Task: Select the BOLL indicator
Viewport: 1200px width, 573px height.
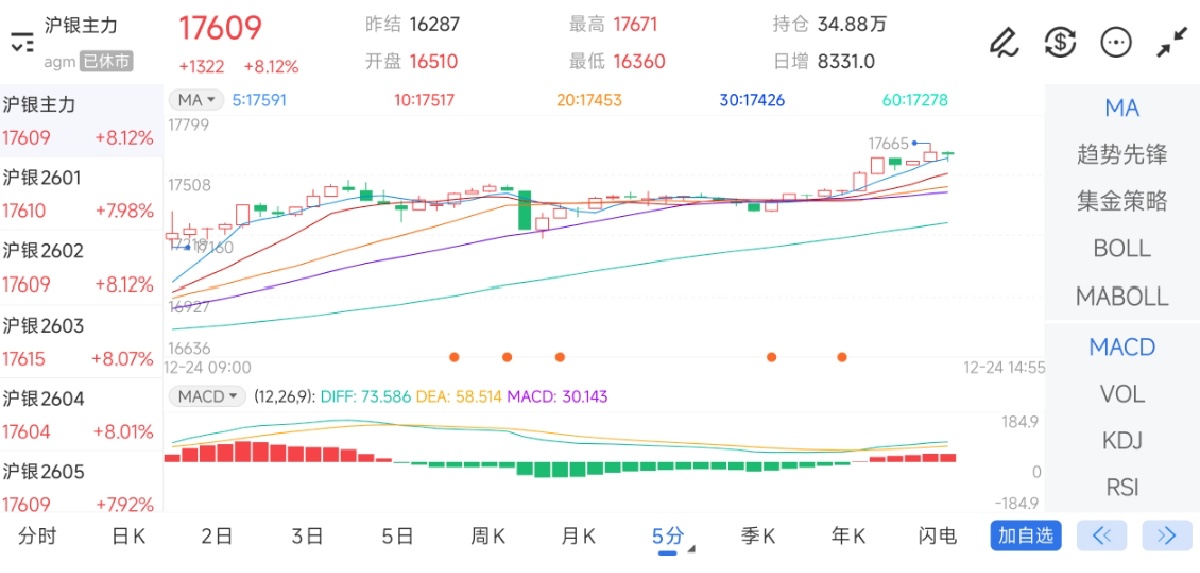Action: tap(1122, 248)
